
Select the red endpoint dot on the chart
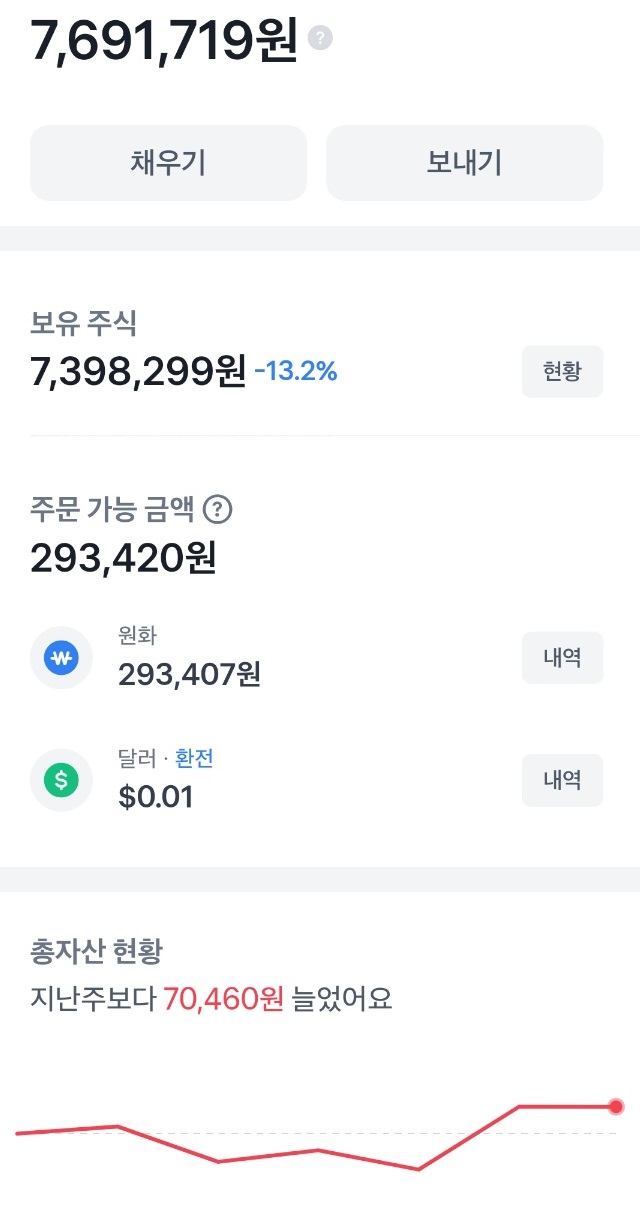[616, 1106]
